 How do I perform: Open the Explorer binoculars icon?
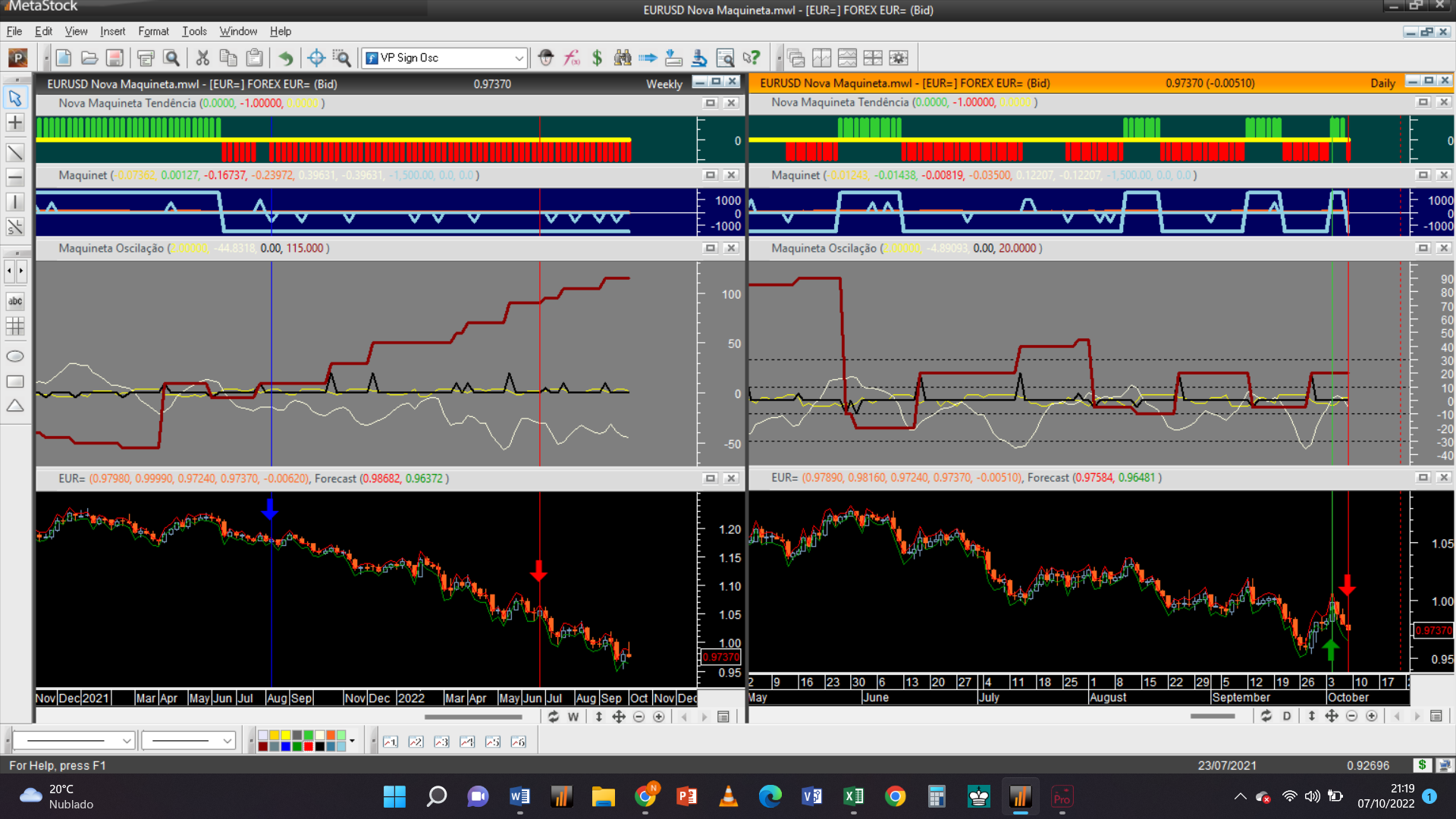point(623,58)
